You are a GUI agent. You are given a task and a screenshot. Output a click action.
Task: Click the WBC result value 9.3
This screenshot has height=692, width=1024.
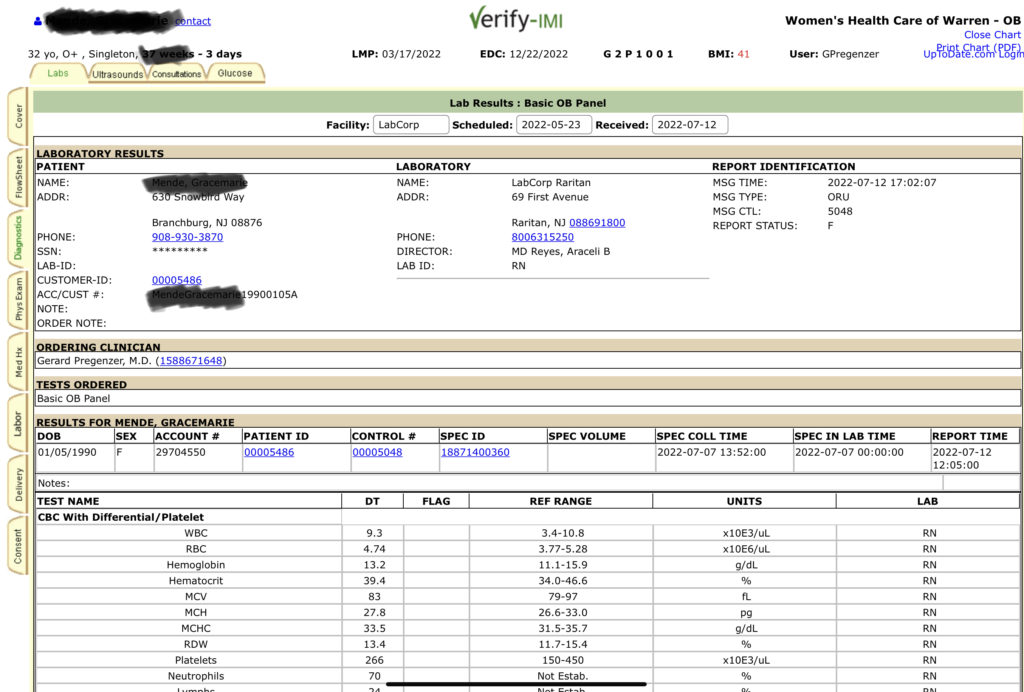coord(374,533)
